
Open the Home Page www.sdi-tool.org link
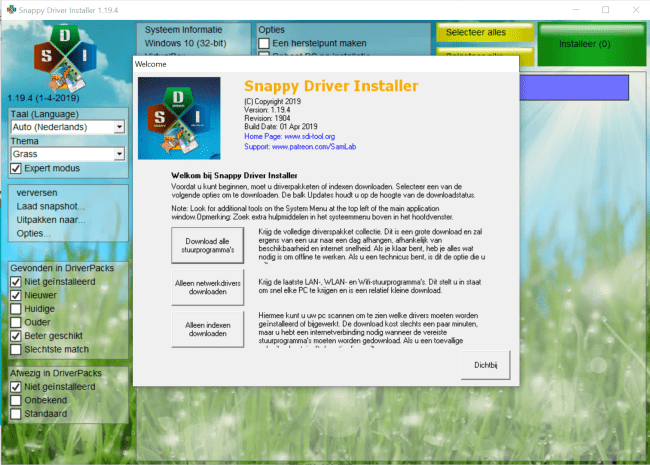click(x=289, y=136)
